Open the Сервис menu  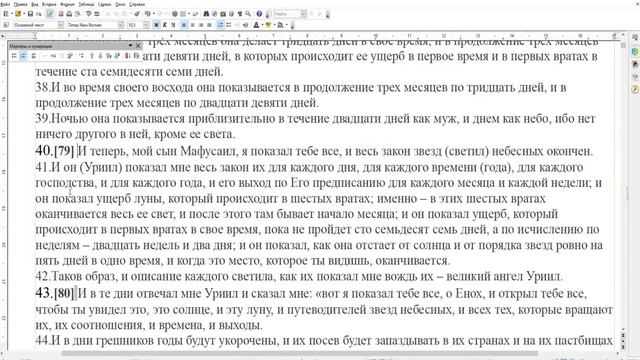[105, 4]
